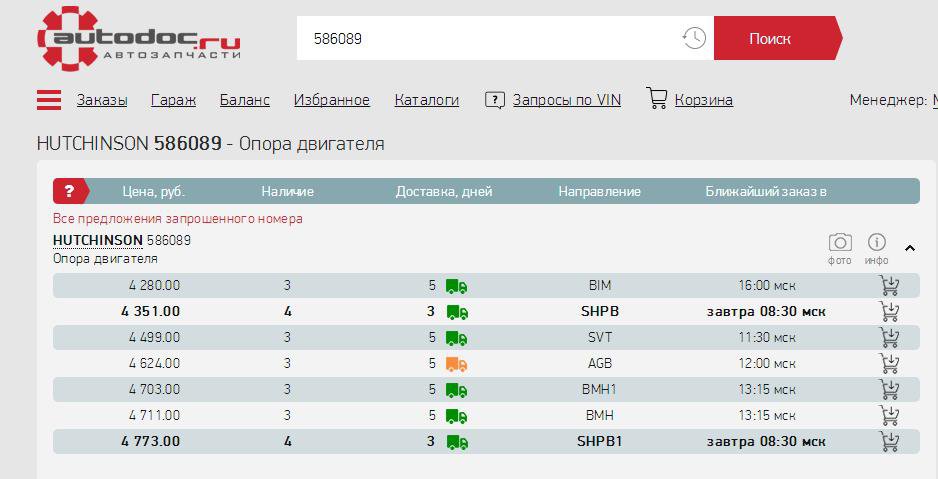Add the 4 773.00 SHPB1 offer to cart

890,441
